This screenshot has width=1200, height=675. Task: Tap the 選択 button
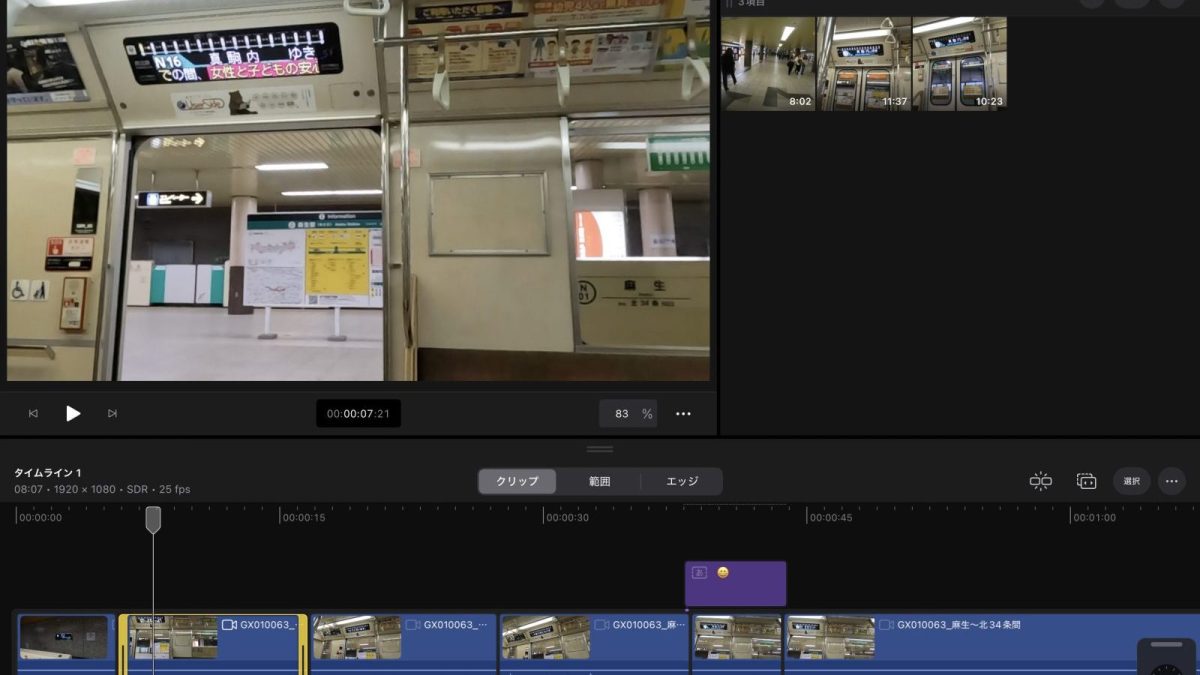tap(1132, 481)
